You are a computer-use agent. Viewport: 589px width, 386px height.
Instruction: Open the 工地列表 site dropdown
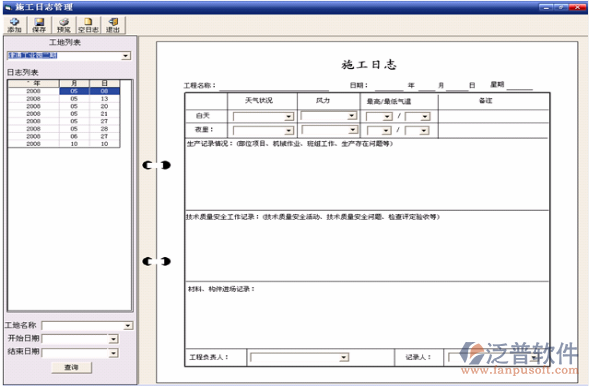[x=126, y=56]
